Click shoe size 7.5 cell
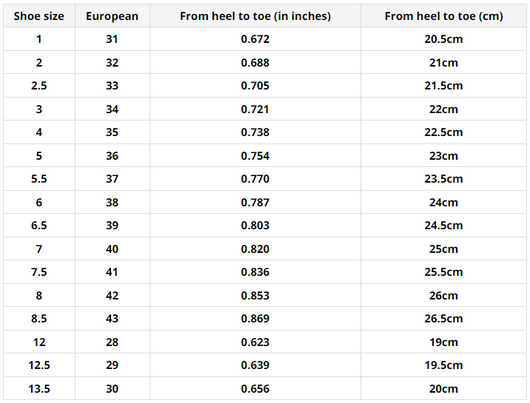This screenshot has height=403, width=530. pos(39,272)
